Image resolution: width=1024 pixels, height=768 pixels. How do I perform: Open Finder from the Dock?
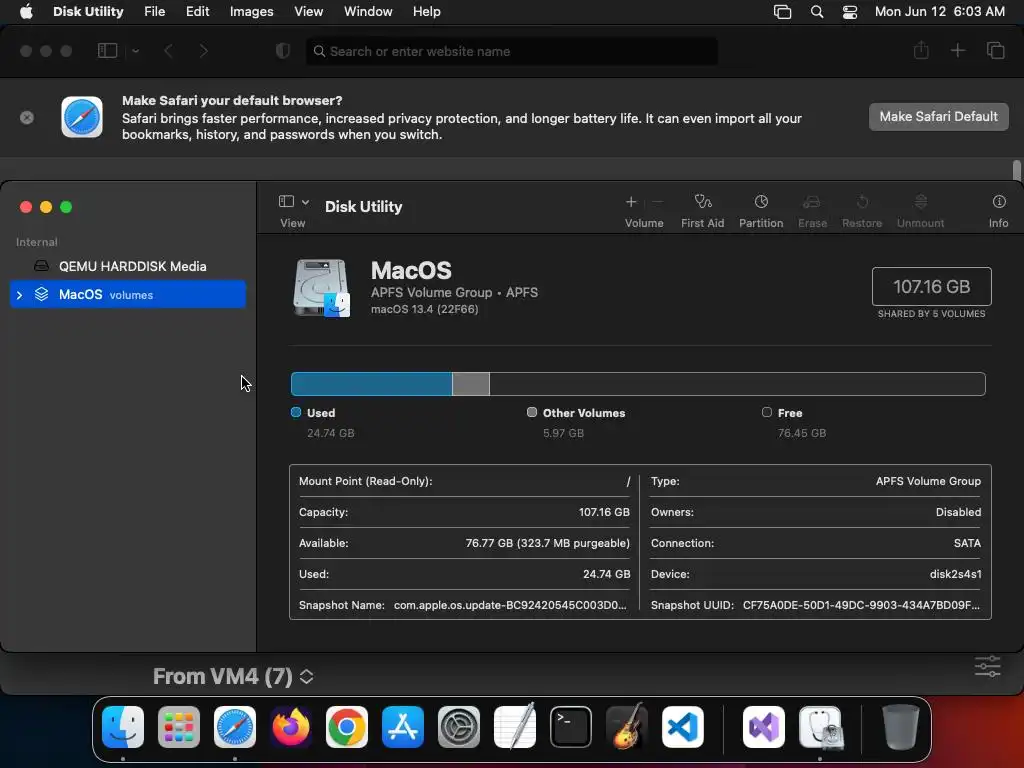tap(123, 727)
